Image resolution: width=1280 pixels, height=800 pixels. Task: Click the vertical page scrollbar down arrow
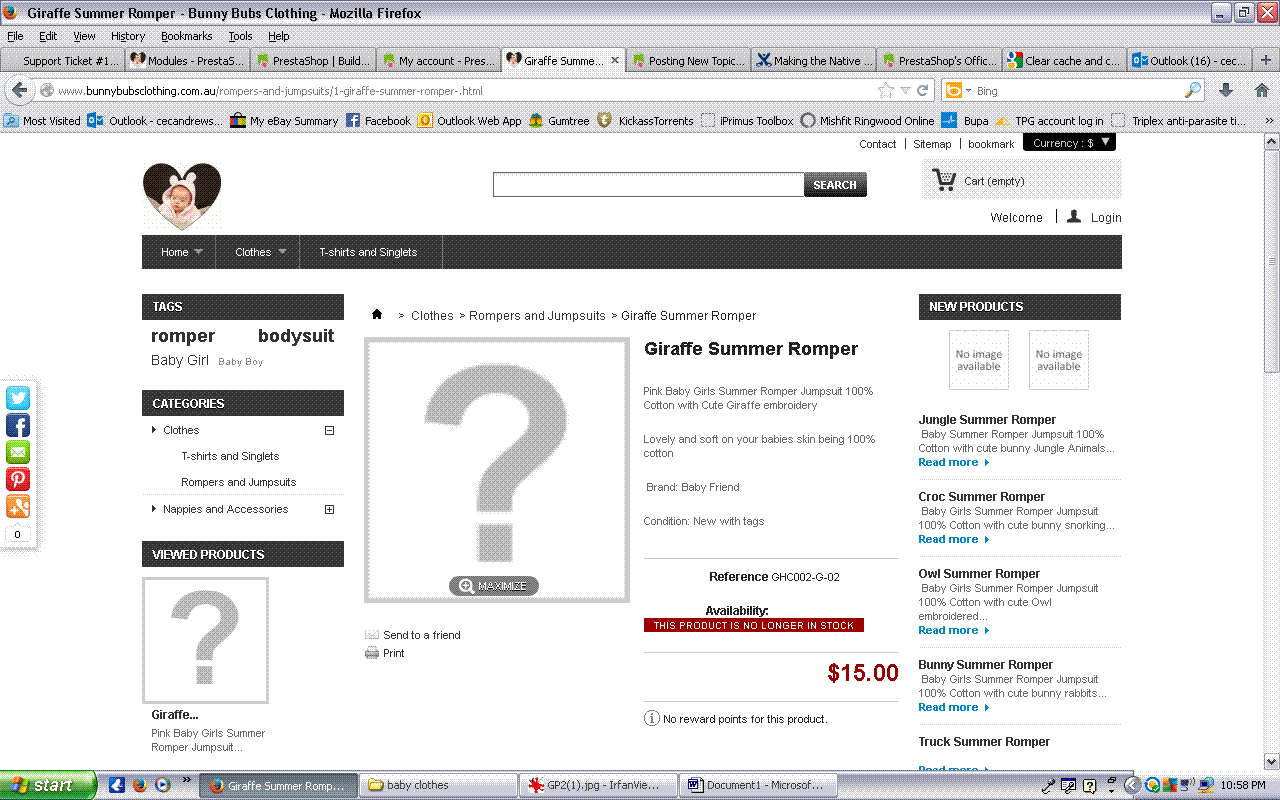click(x=1271, y=760)
